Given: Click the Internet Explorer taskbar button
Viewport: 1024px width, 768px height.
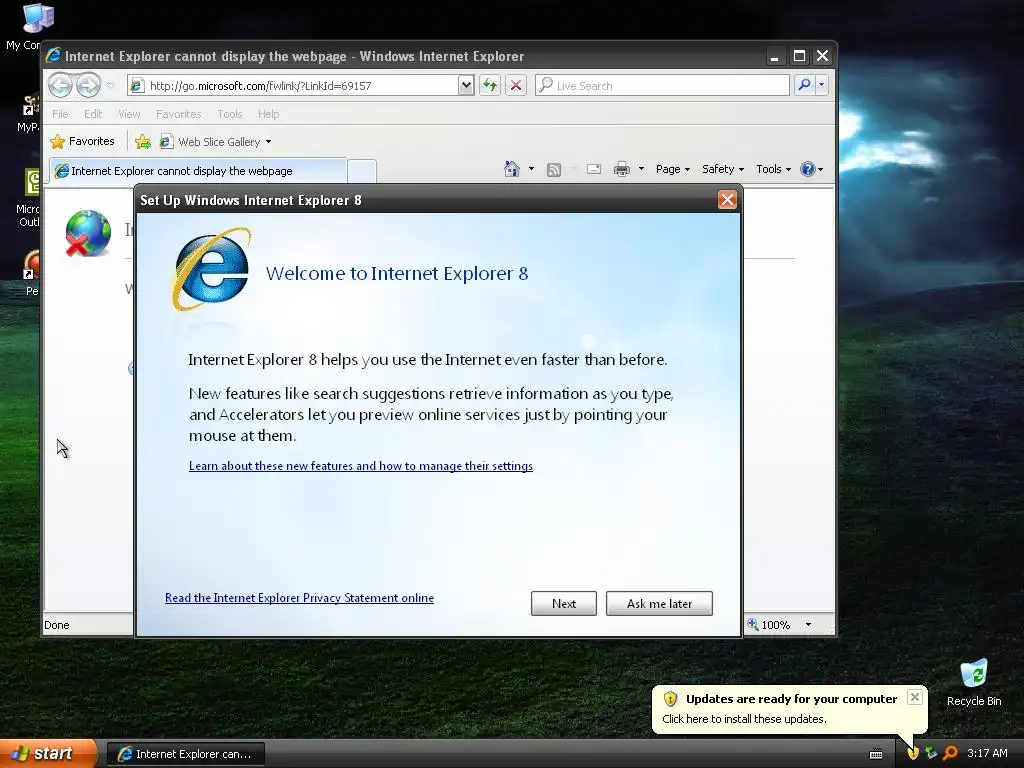Looking at the screenshot, I should coord(185,754).
